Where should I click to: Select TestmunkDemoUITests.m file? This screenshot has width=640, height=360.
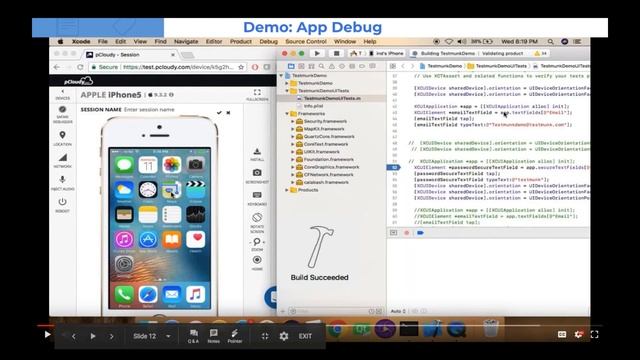332,98
